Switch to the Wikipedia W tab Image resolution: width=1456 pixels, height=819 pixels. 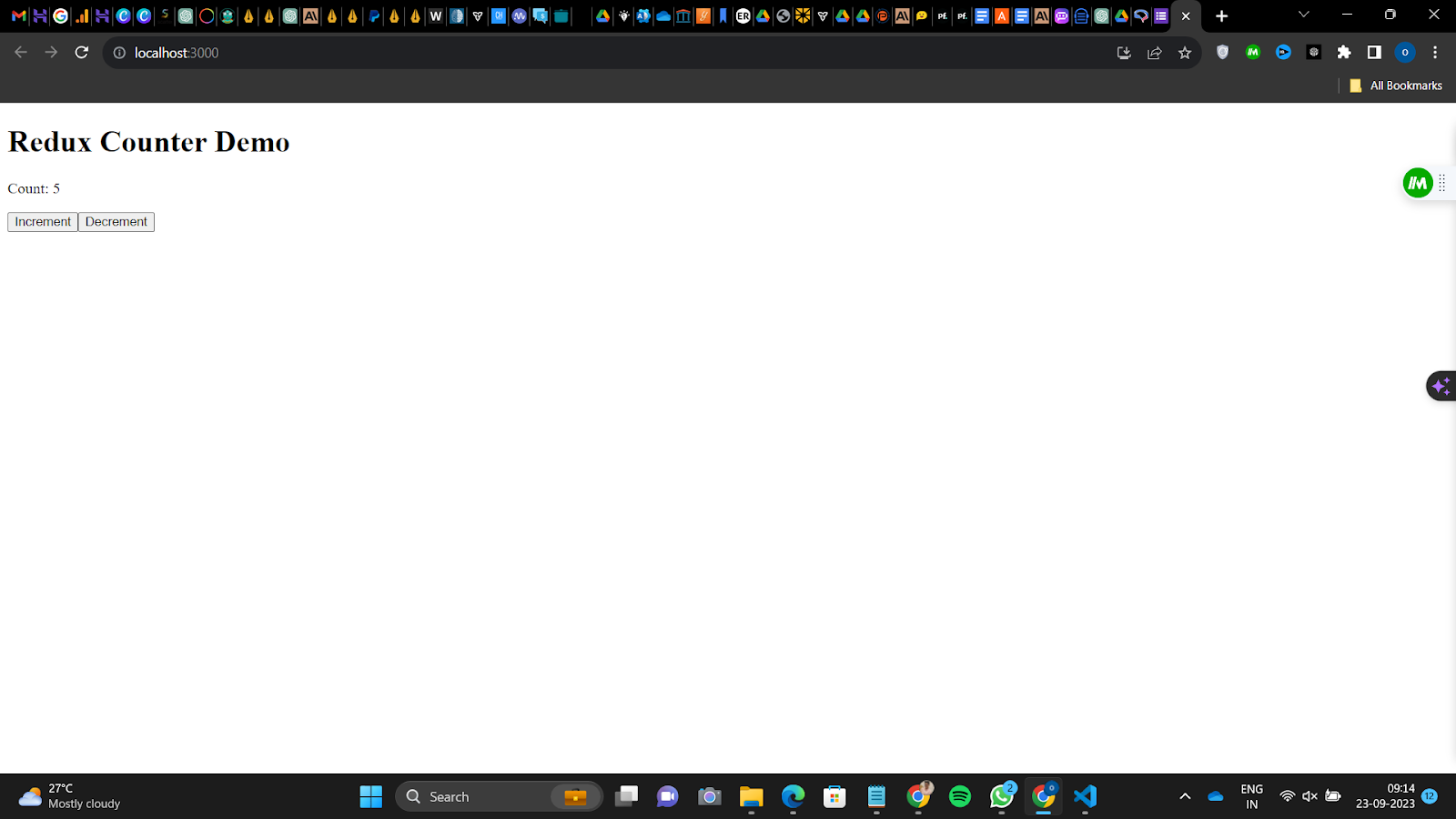pyautogui.click(x=436, y=16)
